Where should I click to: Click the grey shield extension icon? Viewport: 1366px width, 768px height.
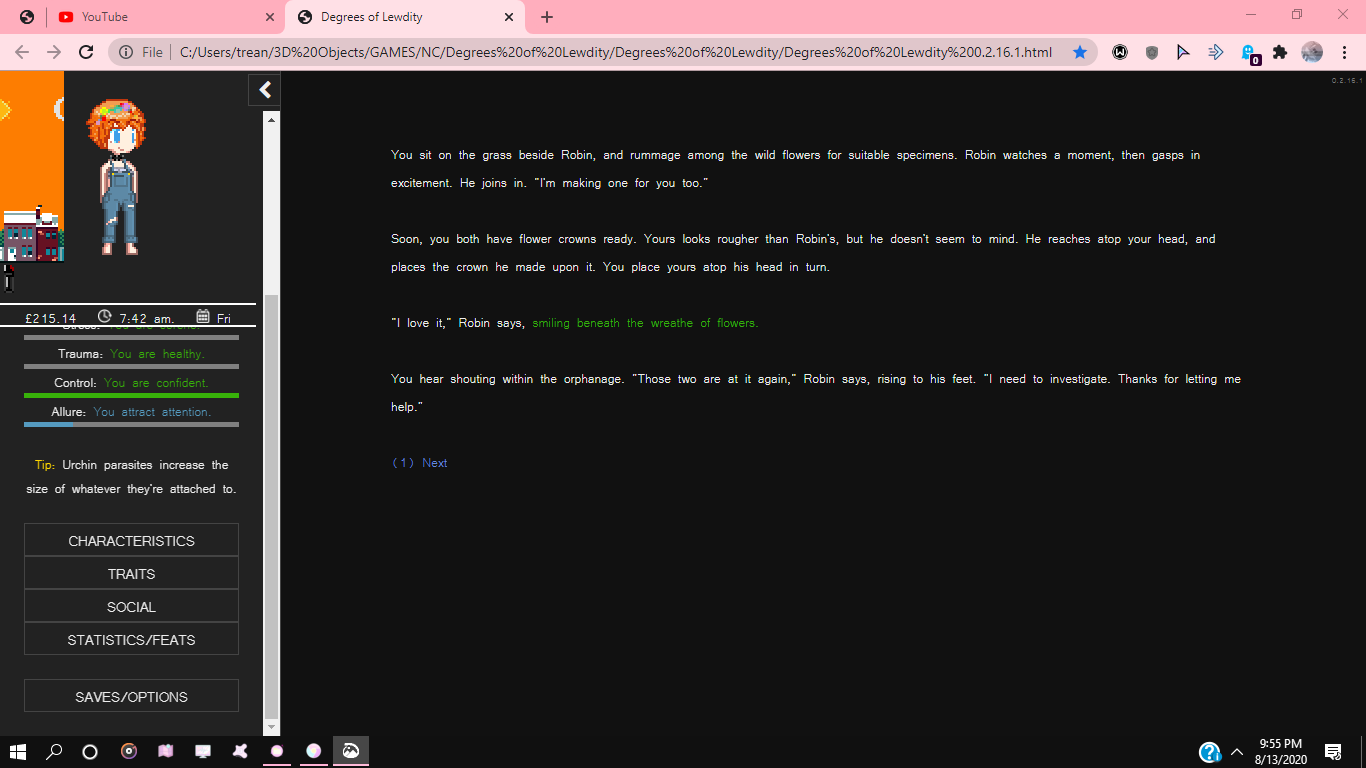click(x=1152, y=52)
